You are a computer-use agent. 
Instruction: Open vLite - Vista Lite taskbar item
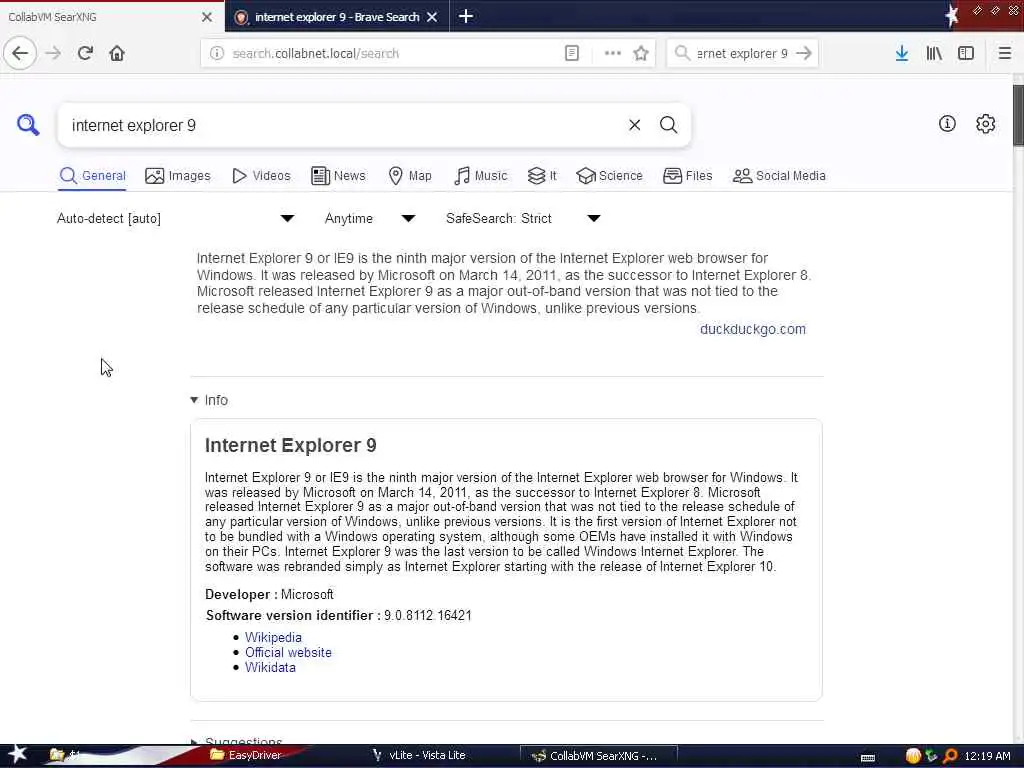[419, 755]
